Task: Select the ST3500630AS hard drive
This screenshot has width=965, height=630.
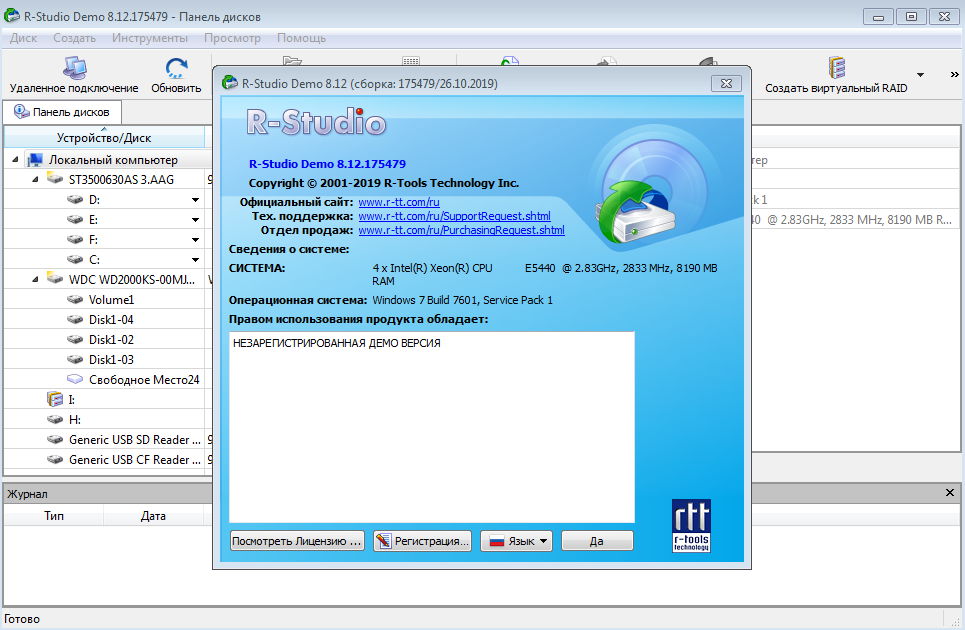Action: 120,180
